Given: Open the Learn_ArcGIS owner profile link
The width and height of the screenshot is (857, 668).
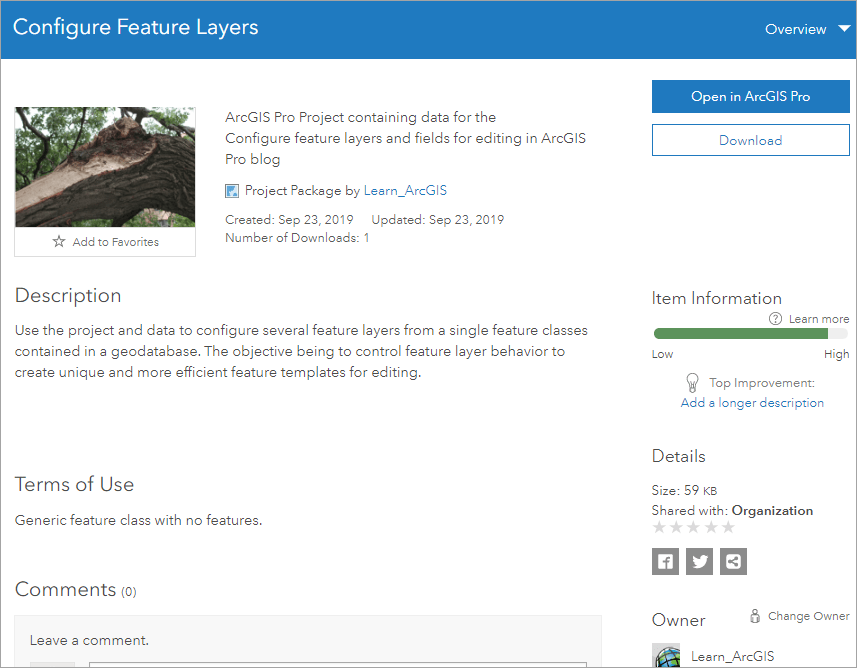Looking at the screenshot, I should pos(404,191).
